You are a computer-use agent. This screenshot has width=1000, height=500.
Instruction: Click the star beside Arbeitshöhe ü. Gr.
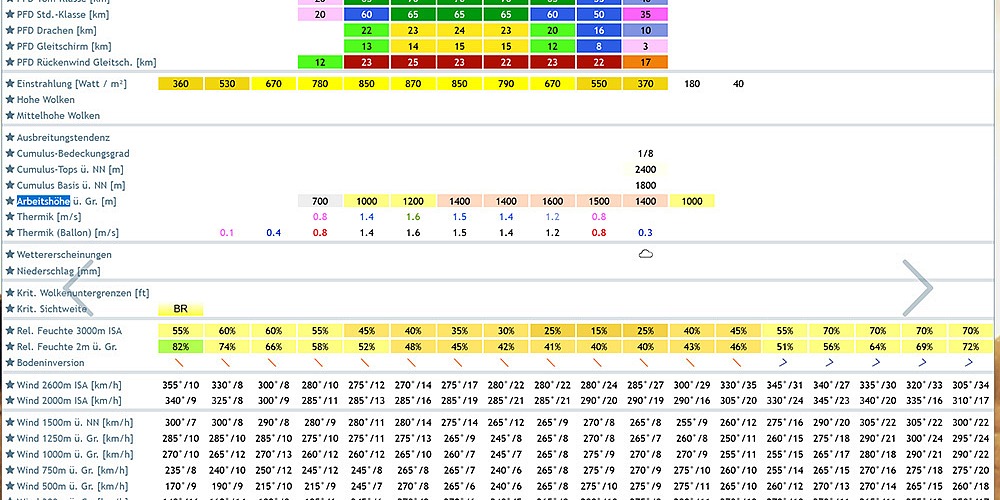(10, 201)
